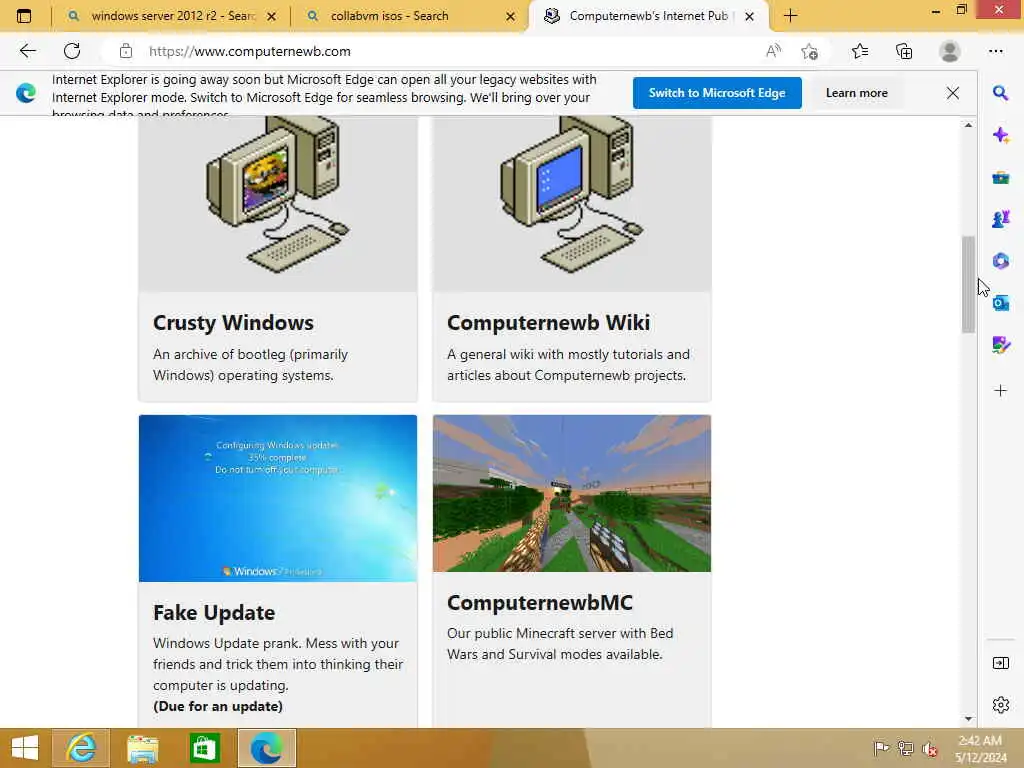Close the collabvm isos tab
This screenshot has width=1024, height=768.
pyautogui.click(x=511, y=16)
